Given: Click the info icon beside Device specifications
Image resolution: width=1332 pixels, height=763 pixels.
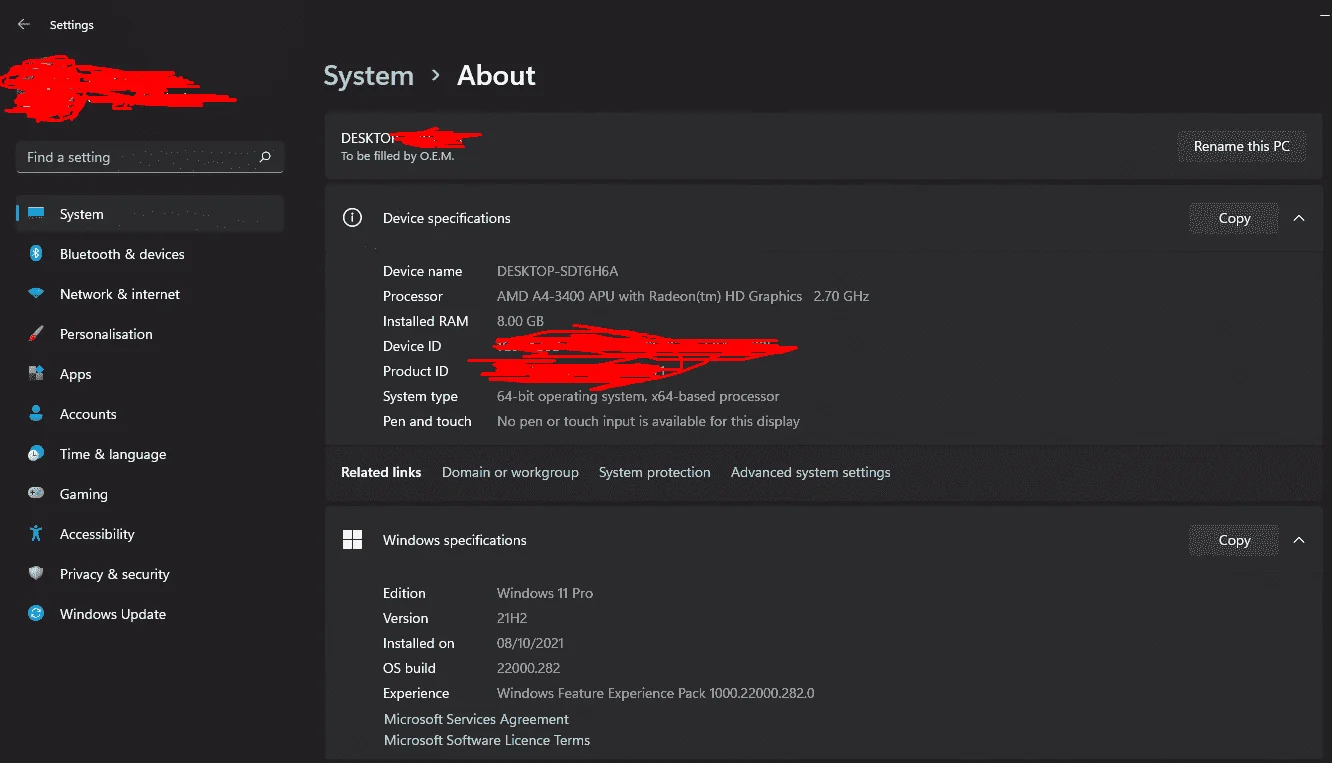Looking at the screenshot, I should click(352, 217).
